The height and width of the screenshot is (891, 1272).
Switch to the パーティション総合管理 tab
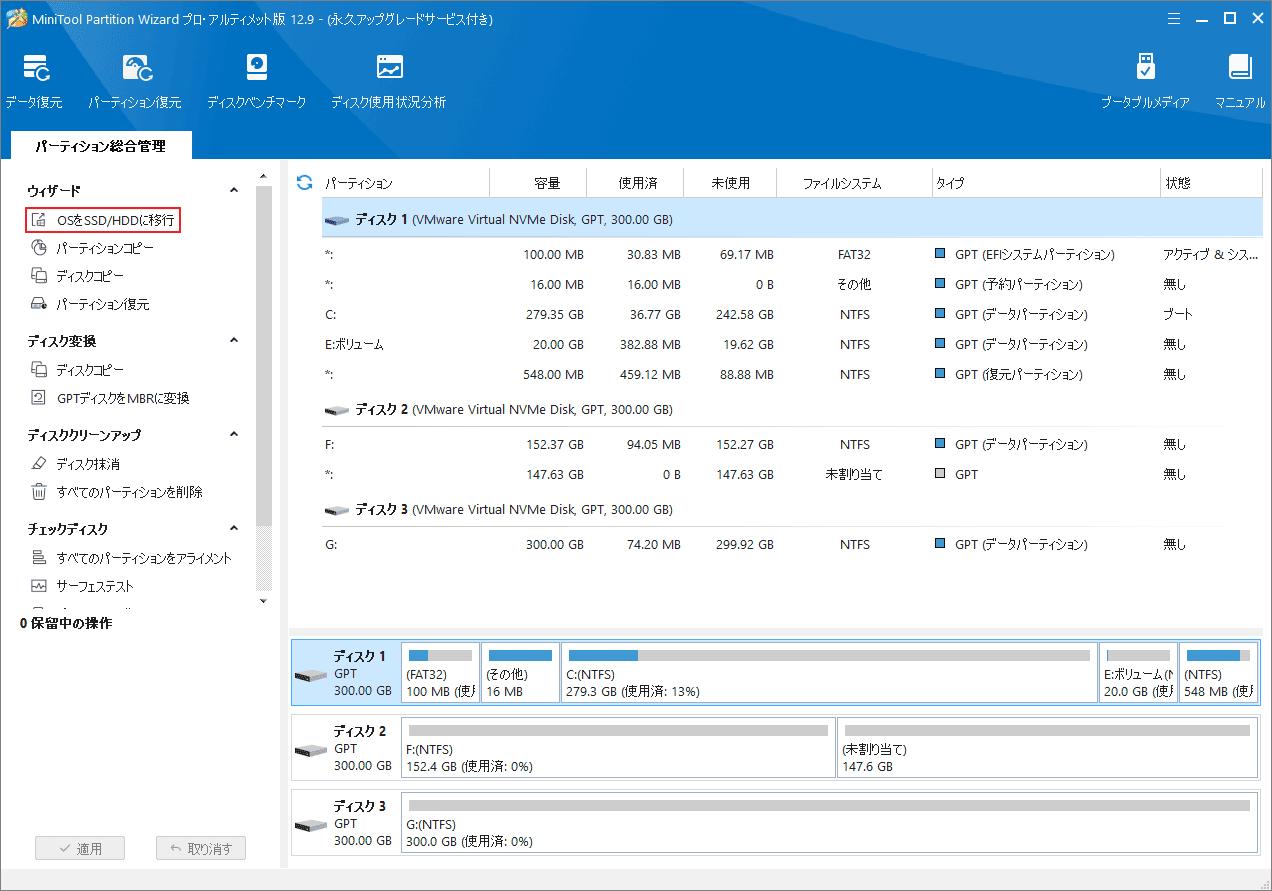[x=99, y=145]
